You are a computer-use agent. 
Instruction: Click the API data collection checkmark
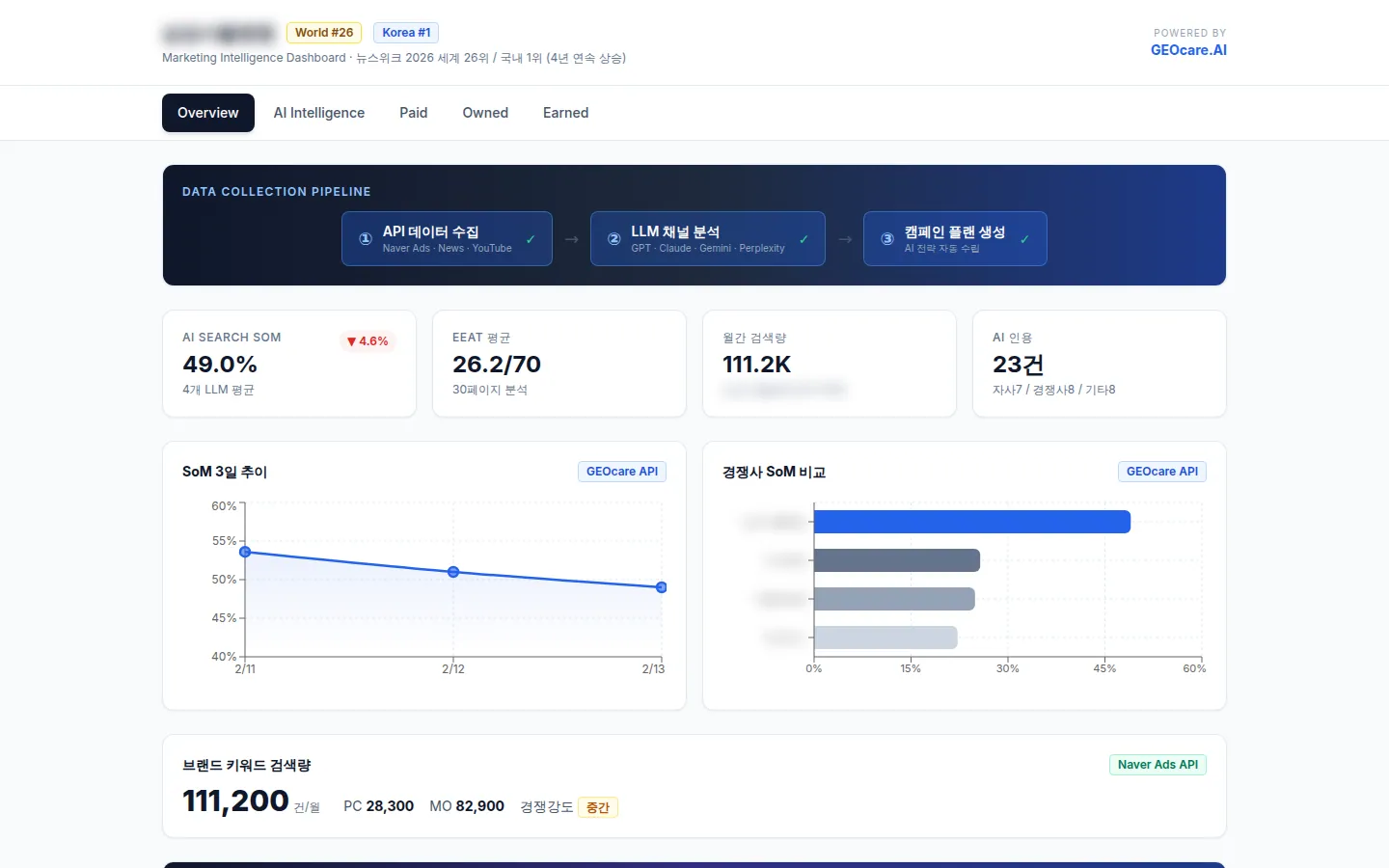[531, 239]
